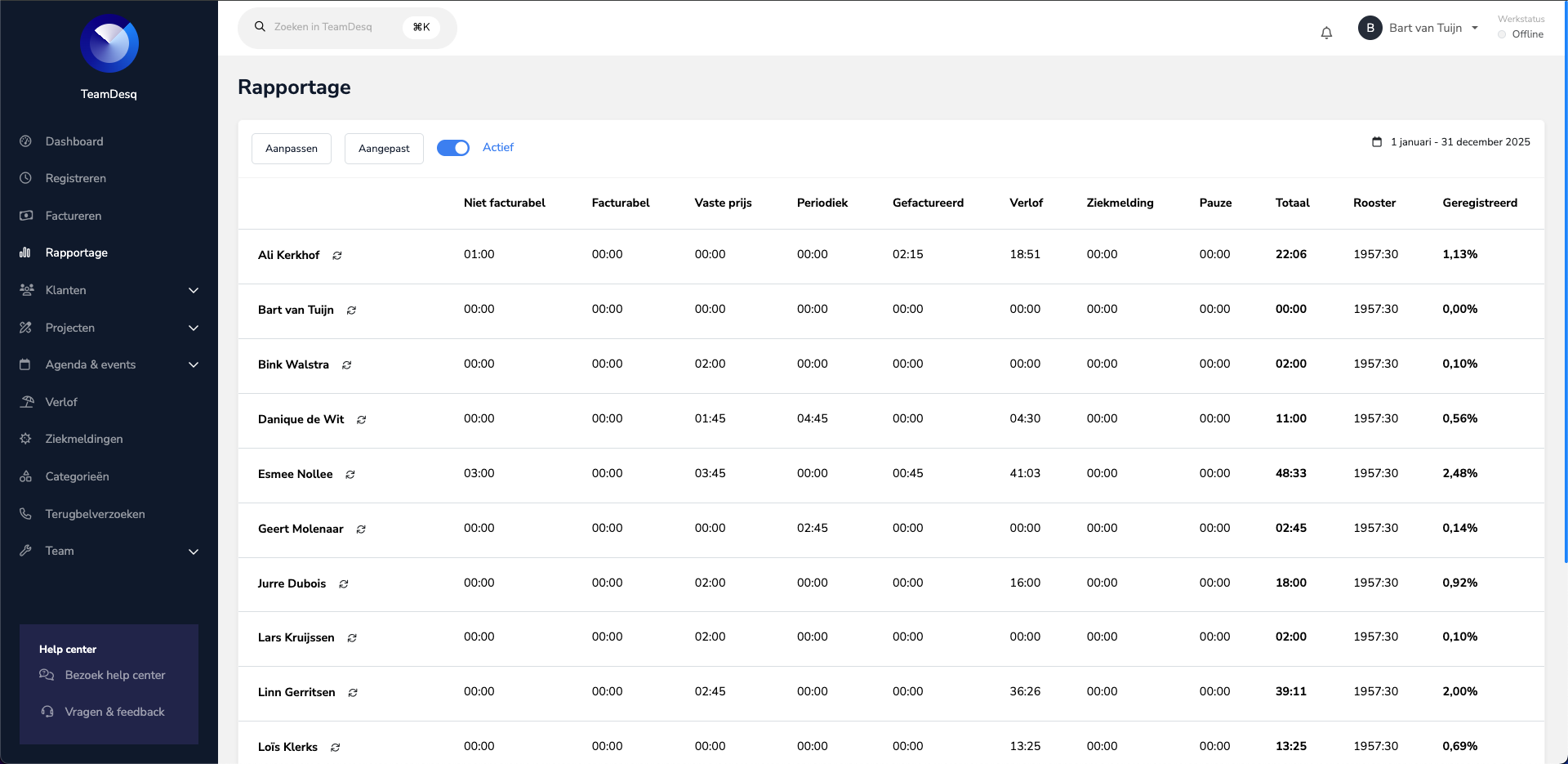Expand the Agenda & events submenu
1568x764 pixels.
[x=194, y=365]
